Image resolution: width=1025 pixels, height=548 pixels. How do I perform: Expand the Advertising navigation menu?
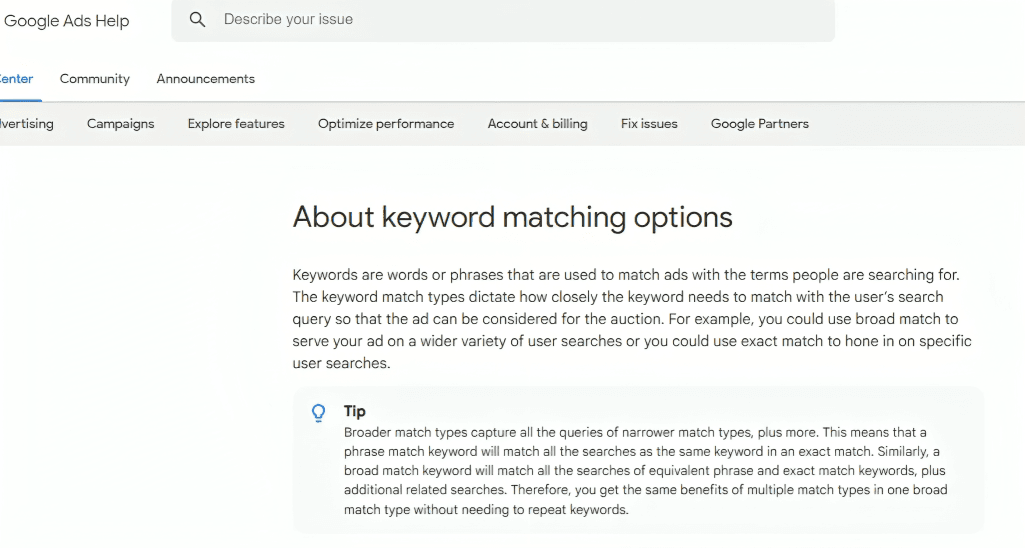click(x=27, y=124)
